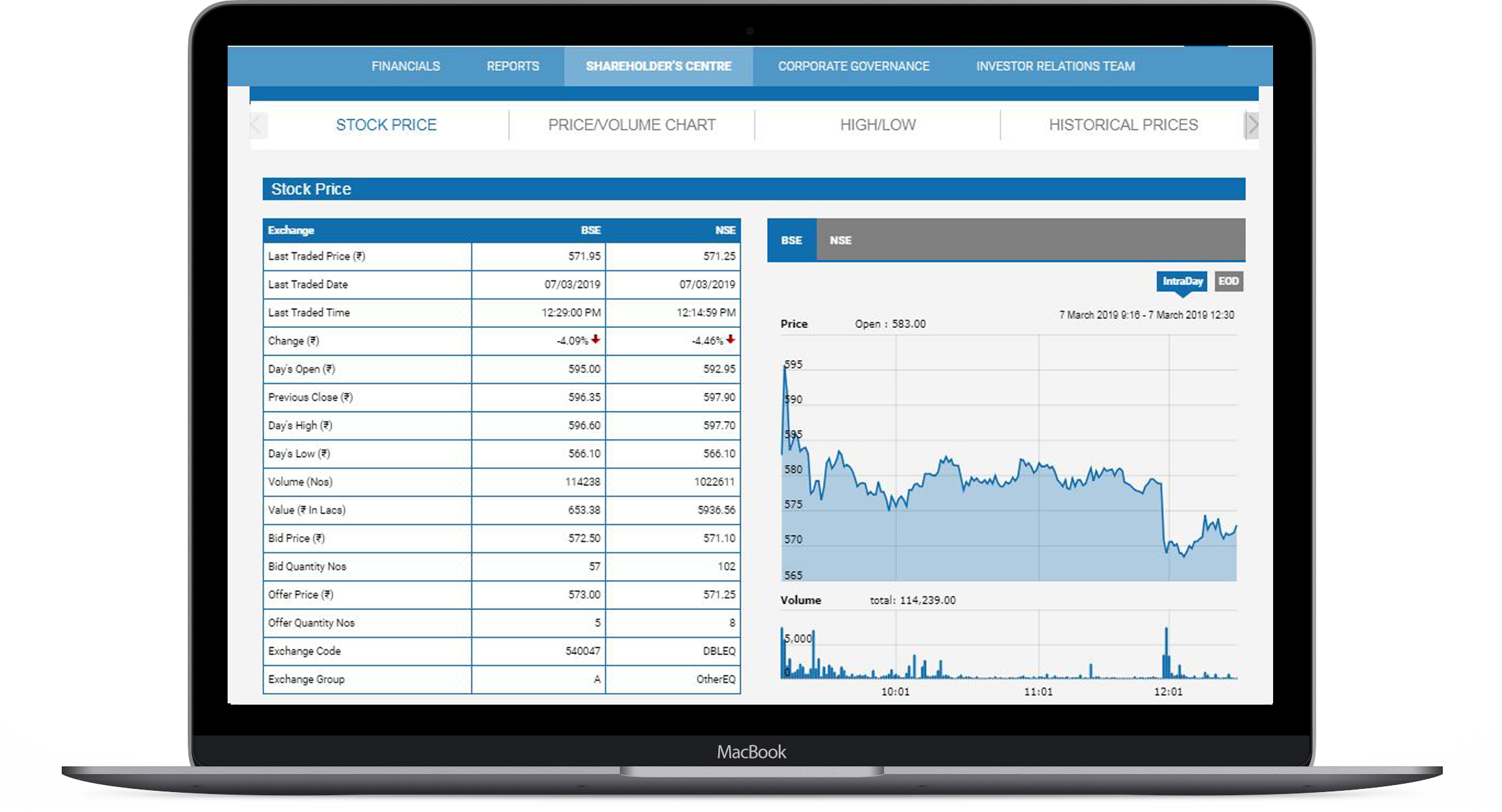The image size is (1502, 812).
Task: Click the intraday price chart drop near 12:01
Action: (x=1163, y=514)
